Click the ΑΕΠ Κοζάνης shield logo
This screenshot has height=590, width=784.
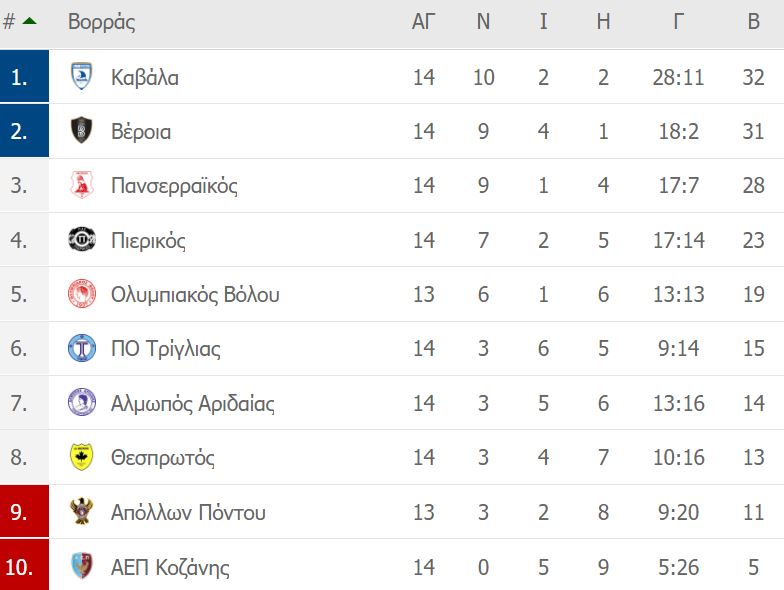82,566
